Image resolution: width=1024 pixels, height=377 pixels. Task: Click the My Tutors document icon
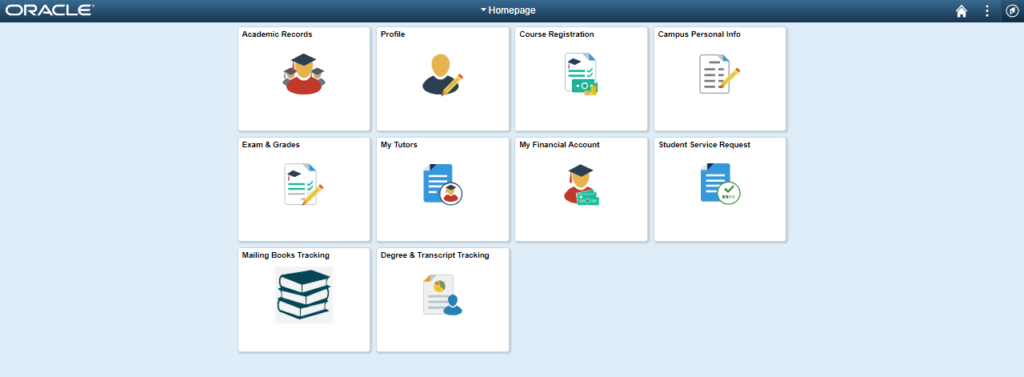443,184
